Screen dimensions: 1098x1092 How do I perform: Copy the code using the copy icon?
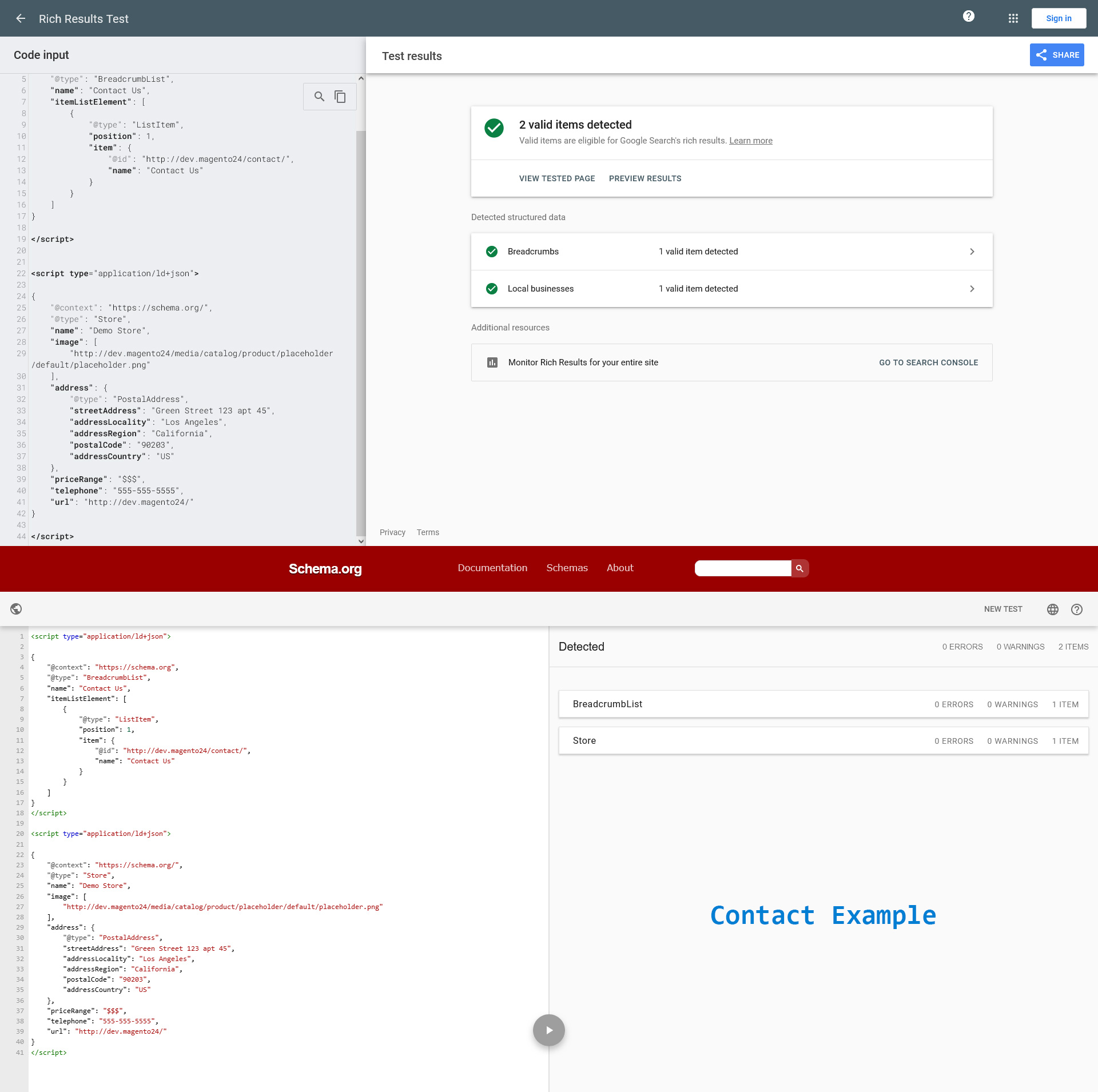(x=340, y=97)
